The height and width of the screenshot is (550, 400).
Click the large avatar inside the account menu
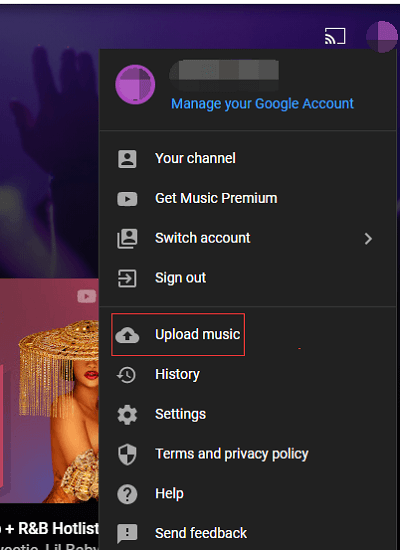[x=135, y=85]
